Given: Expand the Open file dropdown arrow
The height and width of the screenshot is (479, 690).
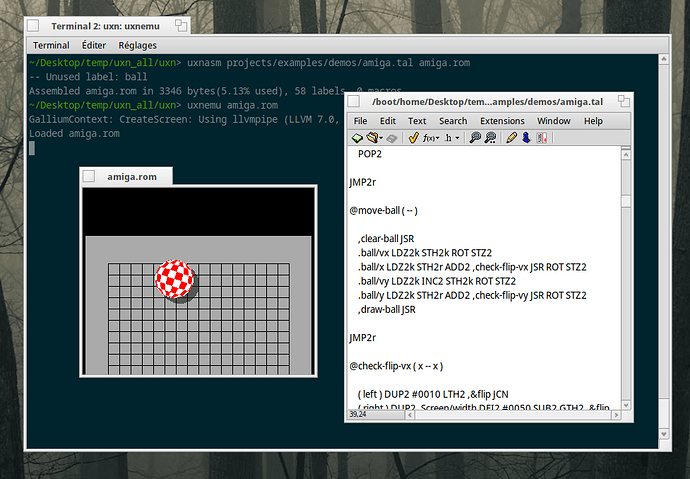Looking at the screenshot, I should coord(381,138).
